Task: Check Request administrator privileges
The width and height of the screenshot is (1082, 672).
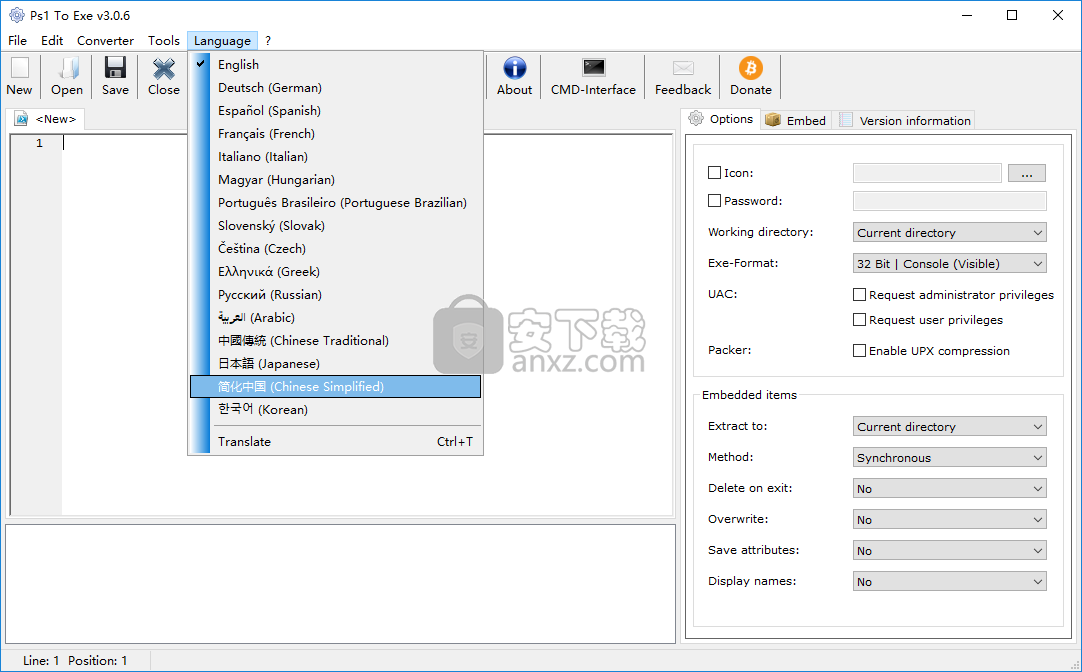Action: click(859, 295)
